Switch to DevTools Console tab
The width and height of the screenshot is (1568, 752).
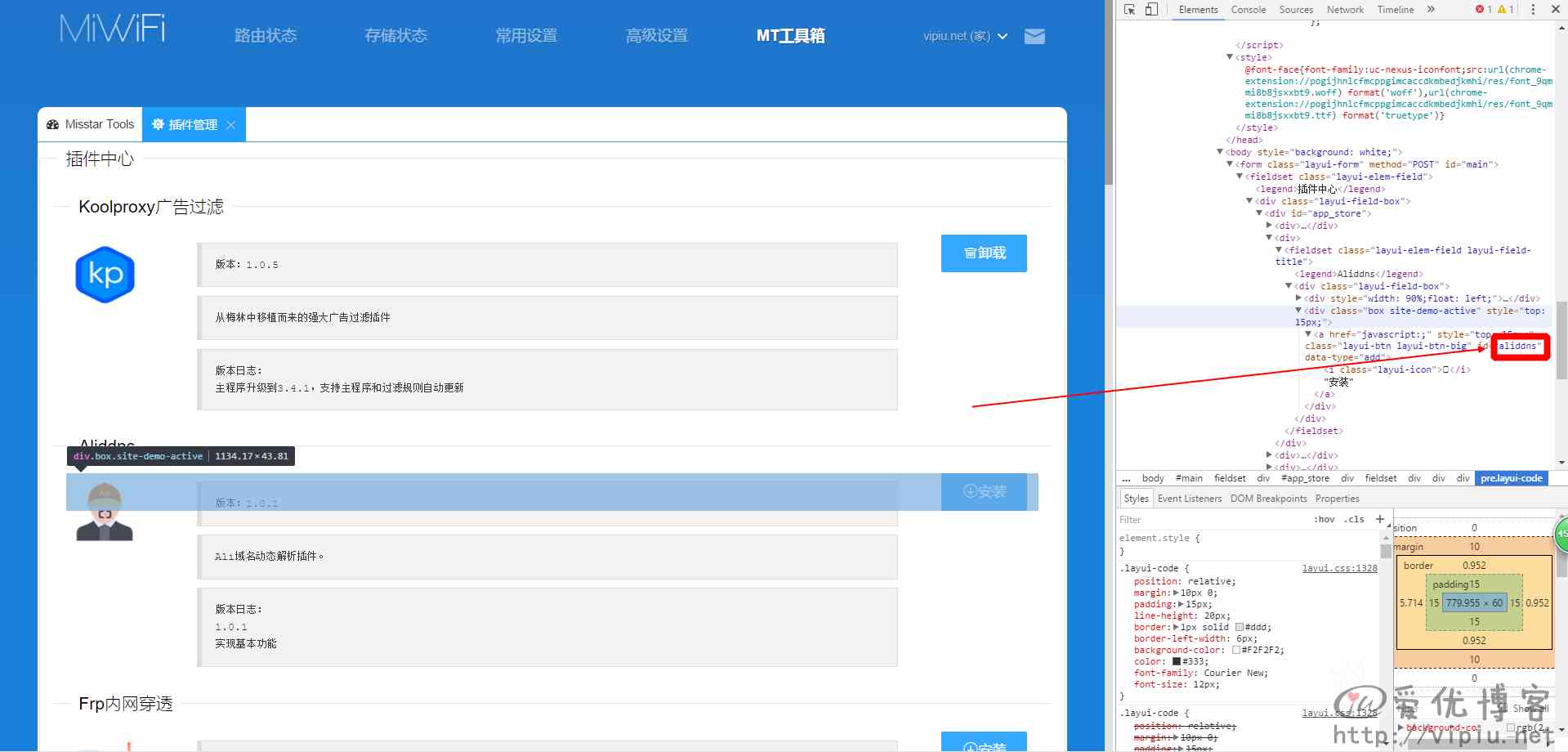click(1249, 10)
